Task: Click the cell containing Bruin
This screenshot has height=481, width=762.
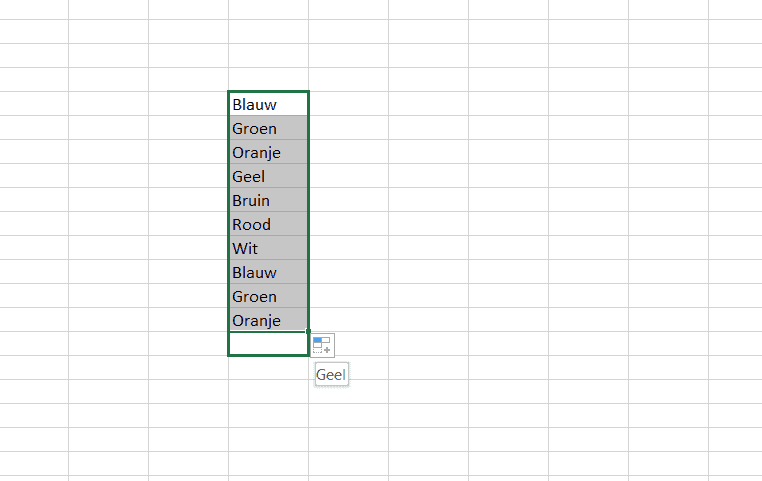Action: (268, 200)
